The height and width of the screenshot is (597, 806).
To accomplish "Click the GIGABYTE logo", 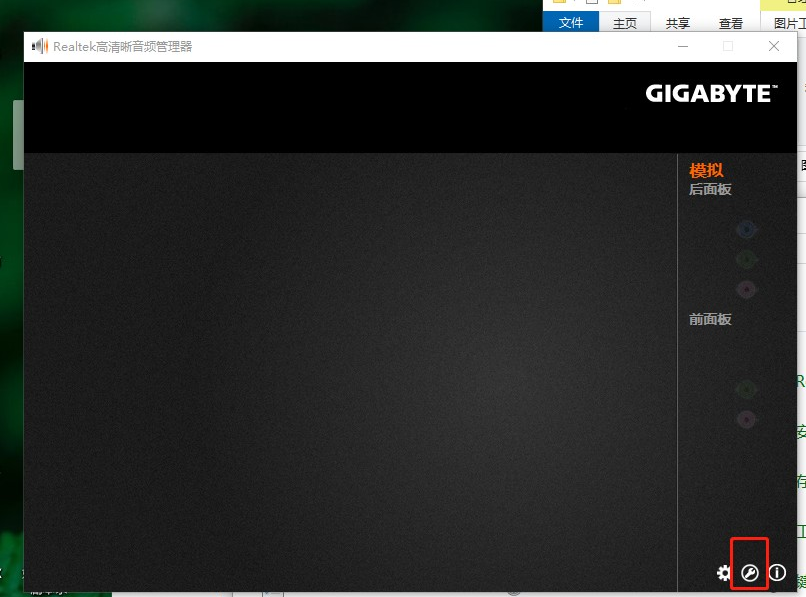I will point(711,94).
